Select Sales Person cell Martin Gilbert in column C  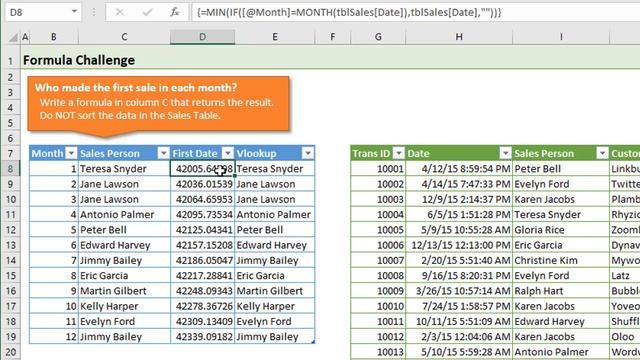click(124, 291)
